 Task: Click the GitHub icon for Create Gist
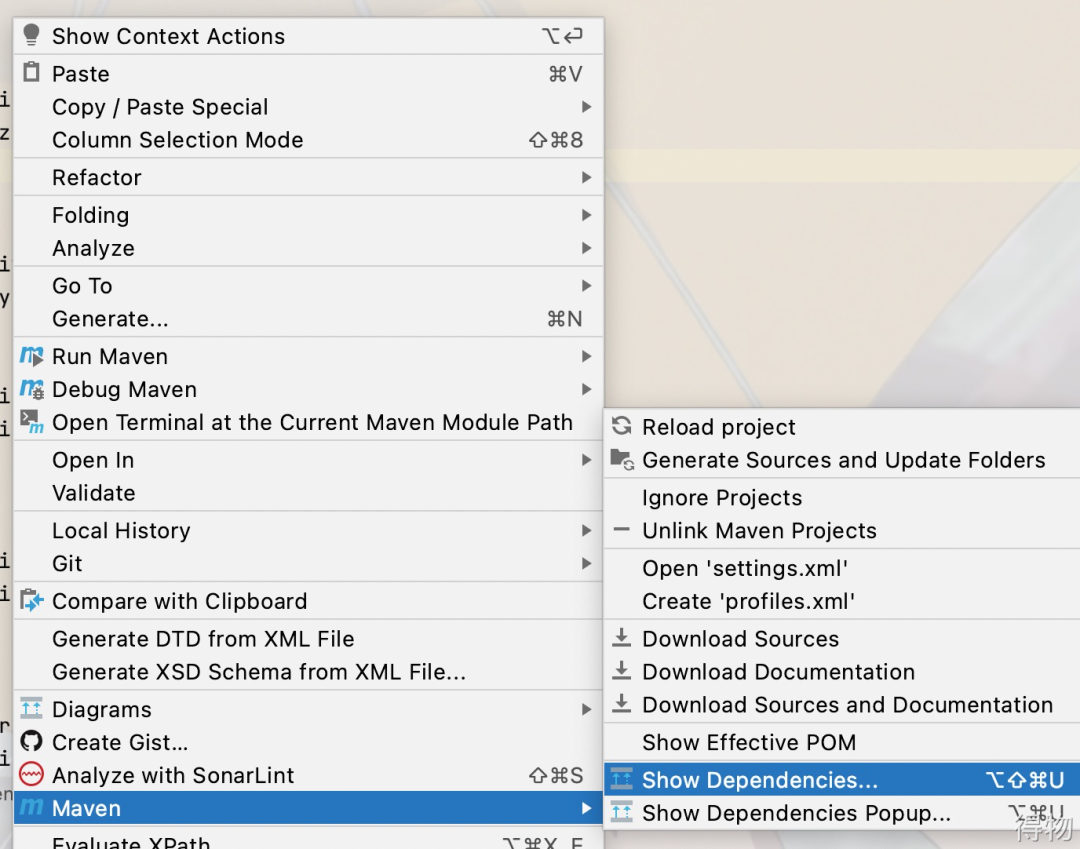(x=32, y=742)
